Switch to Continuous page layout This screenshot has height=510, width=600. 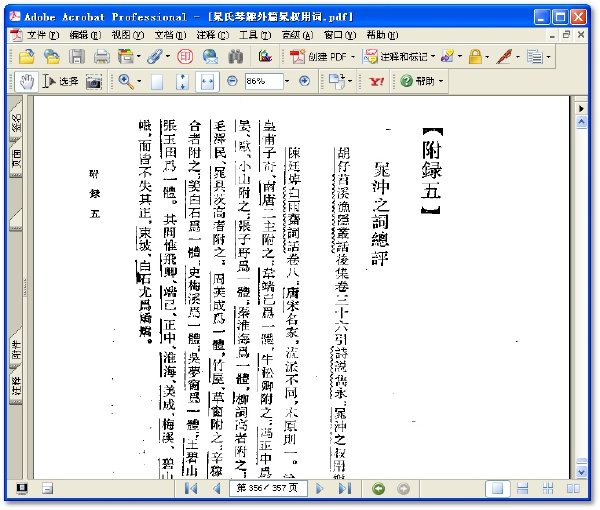(522, 489)
